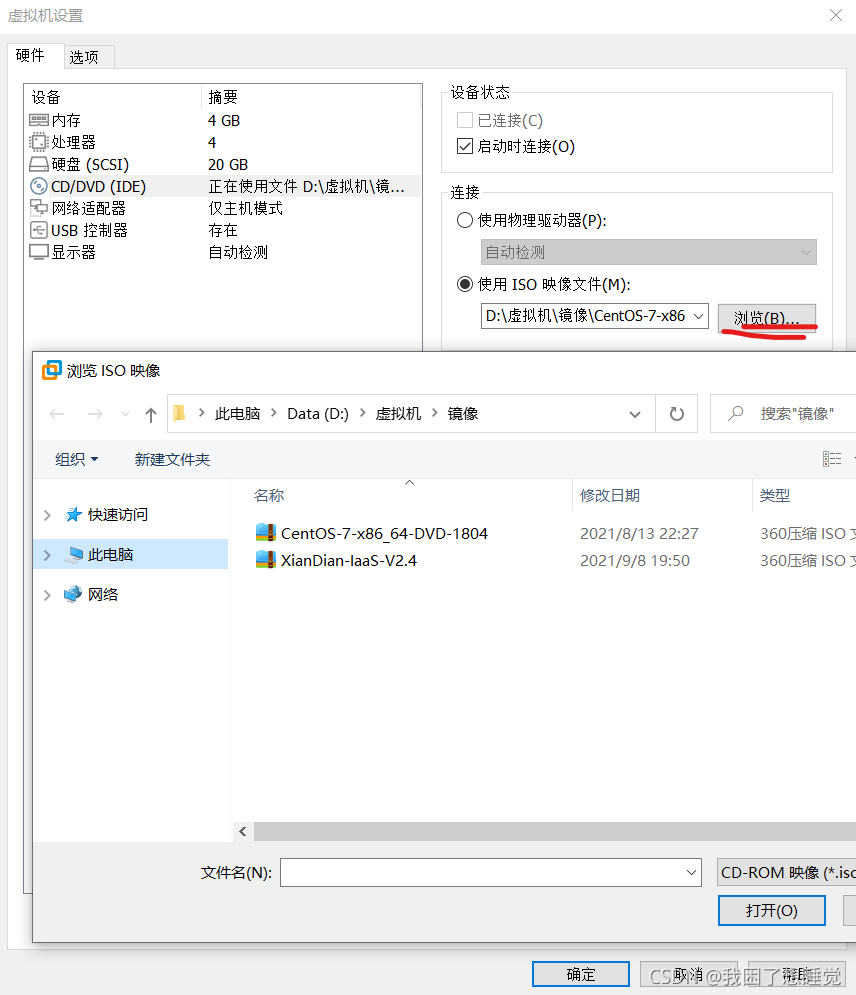
Task: Select the 内存 memory device icon
Action: point(39,120)
